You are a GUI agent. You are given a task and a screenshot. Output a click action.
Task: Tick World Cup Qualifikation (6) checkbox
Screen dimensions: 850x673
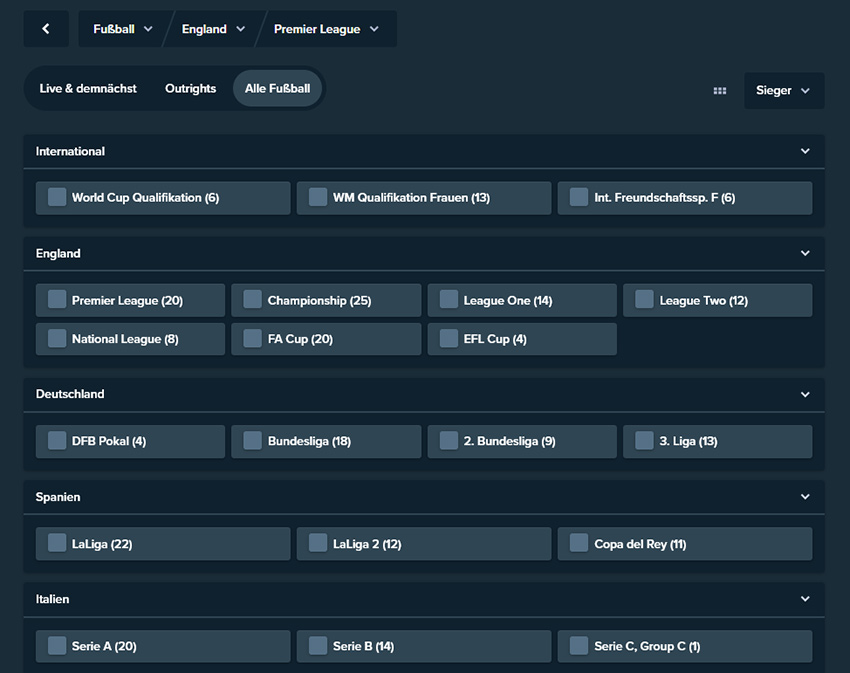coord(57,197)
